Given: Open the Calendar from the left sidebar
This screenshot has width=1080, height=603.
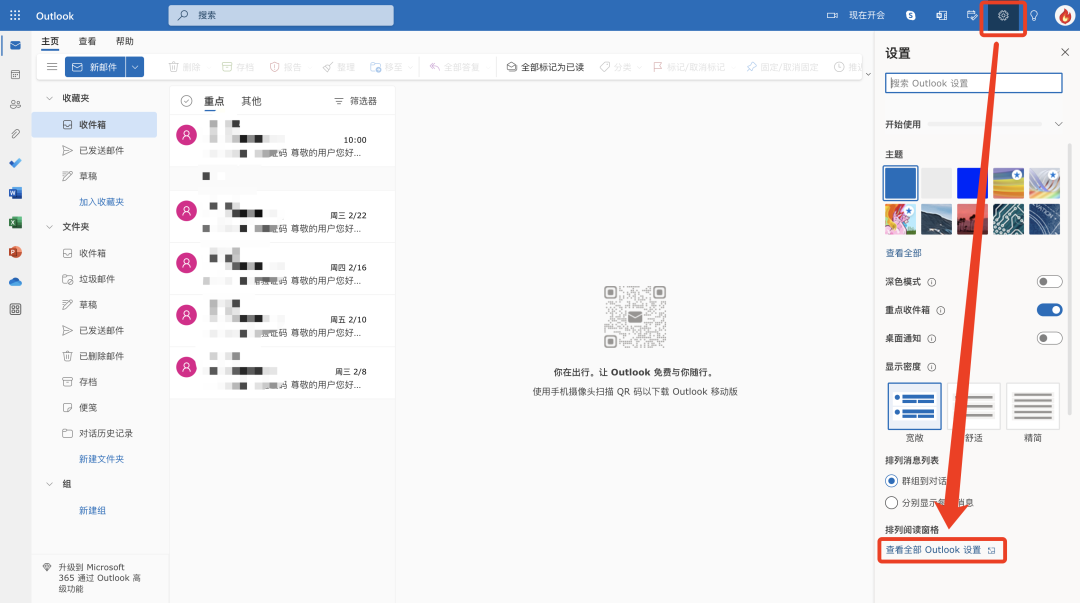Looking at the screenshot, I should point(14,75).
